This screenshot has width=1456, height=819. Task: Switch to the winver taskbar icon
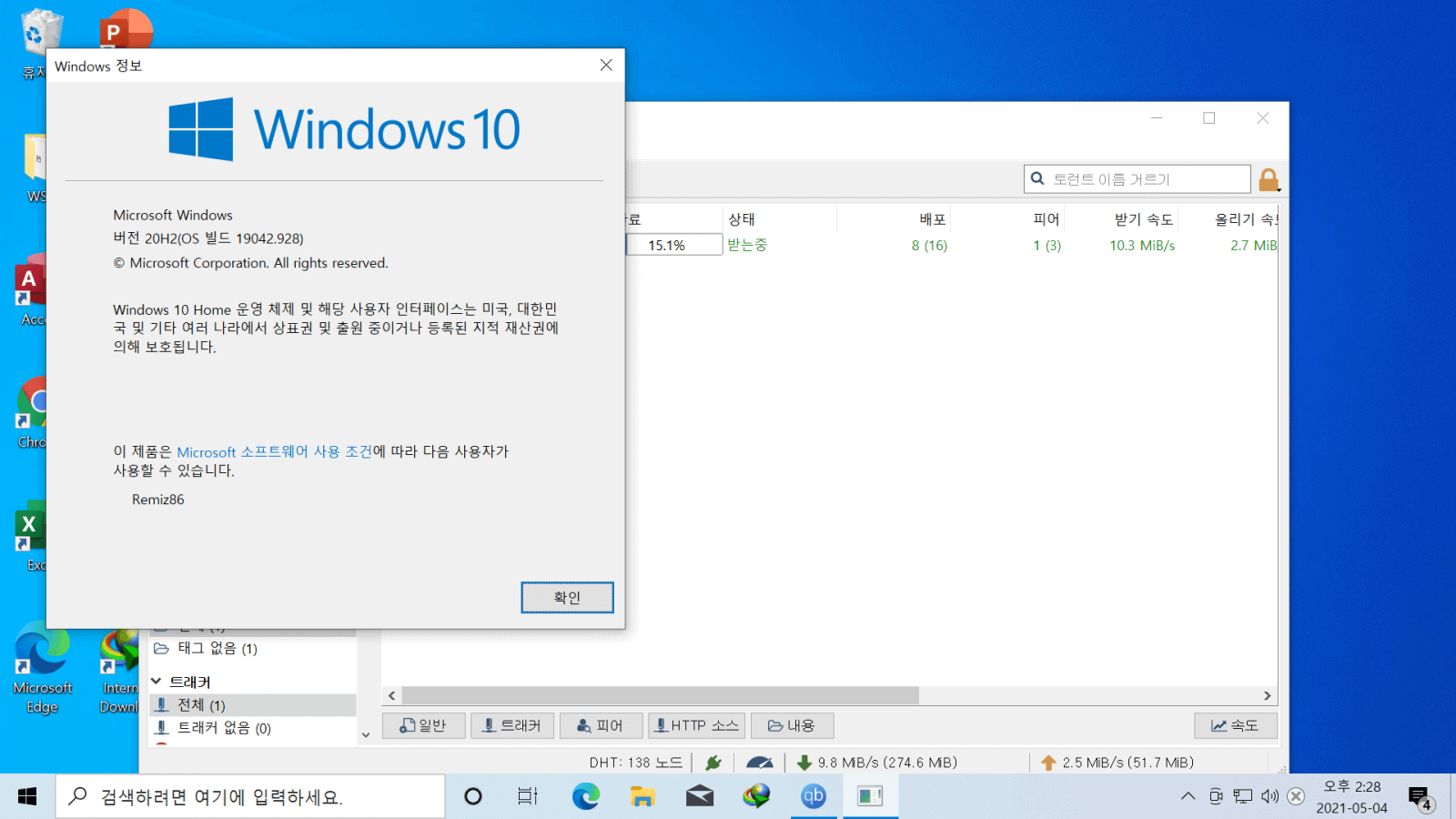click(x=870, y=797)
